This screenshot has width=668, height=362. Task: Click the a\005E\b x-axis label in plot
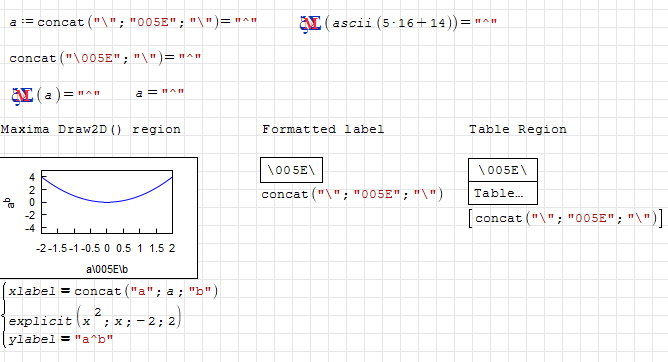[x=107, y=269]
